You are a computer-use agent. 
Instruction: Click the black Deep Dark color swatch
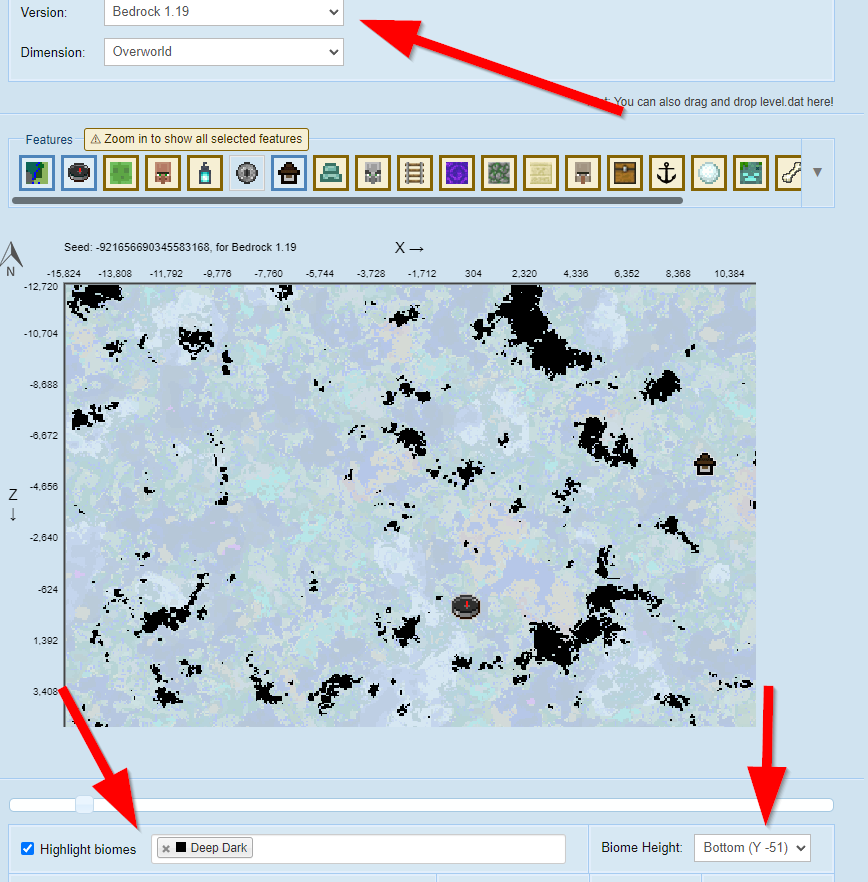[181, 847]
